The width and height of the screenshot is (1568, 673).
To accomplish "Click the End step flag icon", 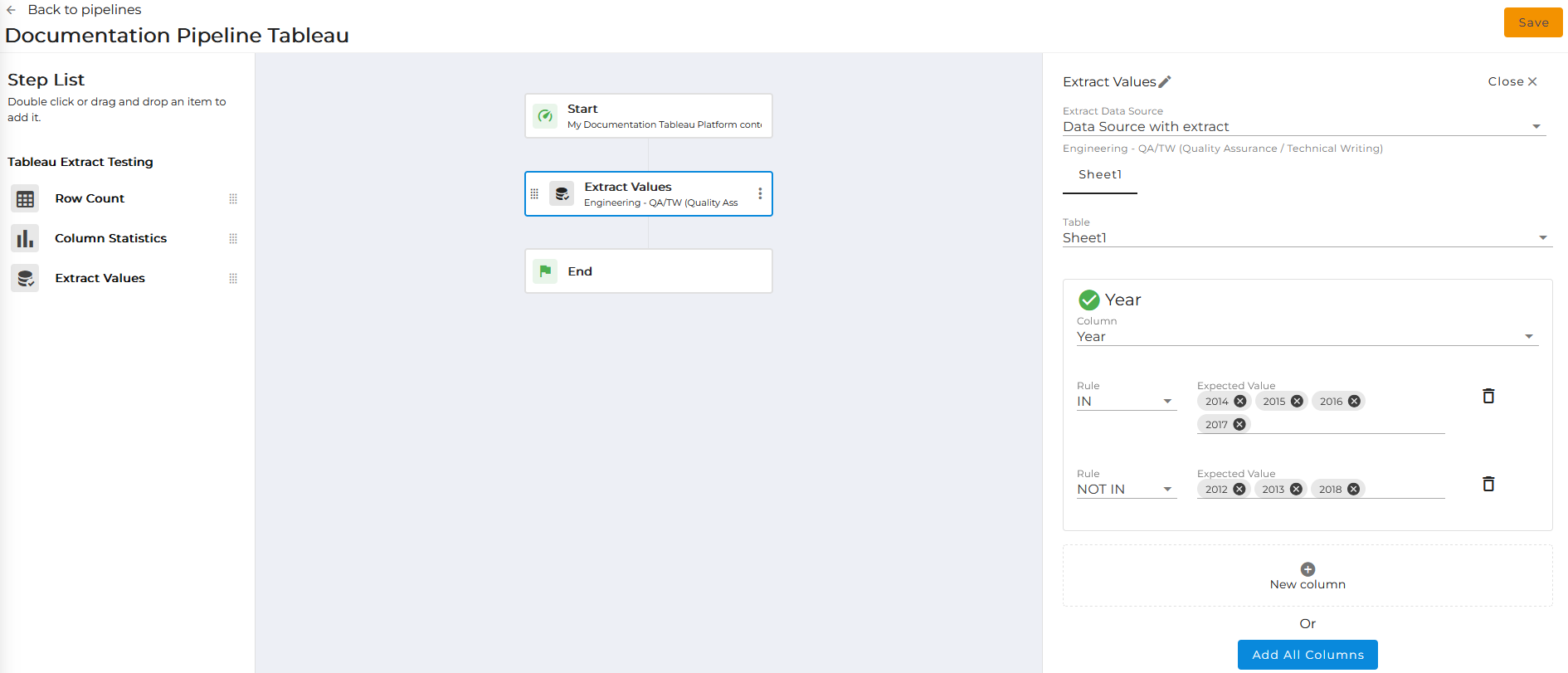I will (545, 271).
